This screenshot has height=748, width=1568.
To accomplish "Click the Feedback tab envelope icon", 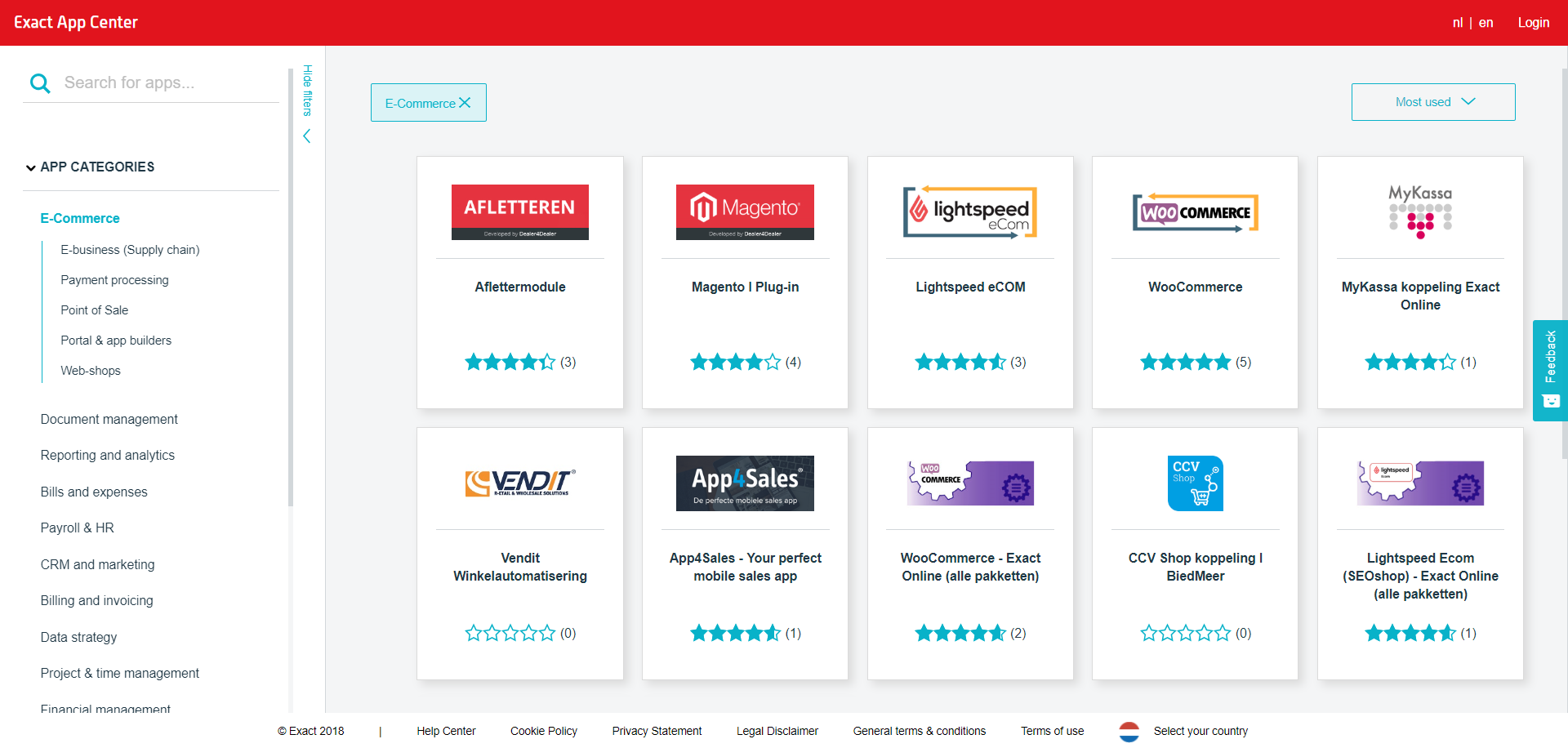I will [1550, 402].
